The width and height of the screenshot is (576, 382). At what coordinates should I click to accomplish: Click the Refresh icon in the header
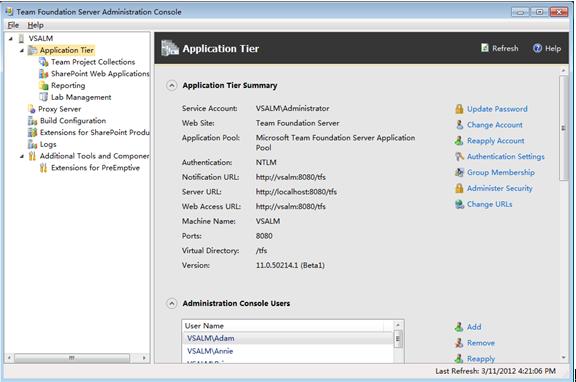[x=485, y=48]
